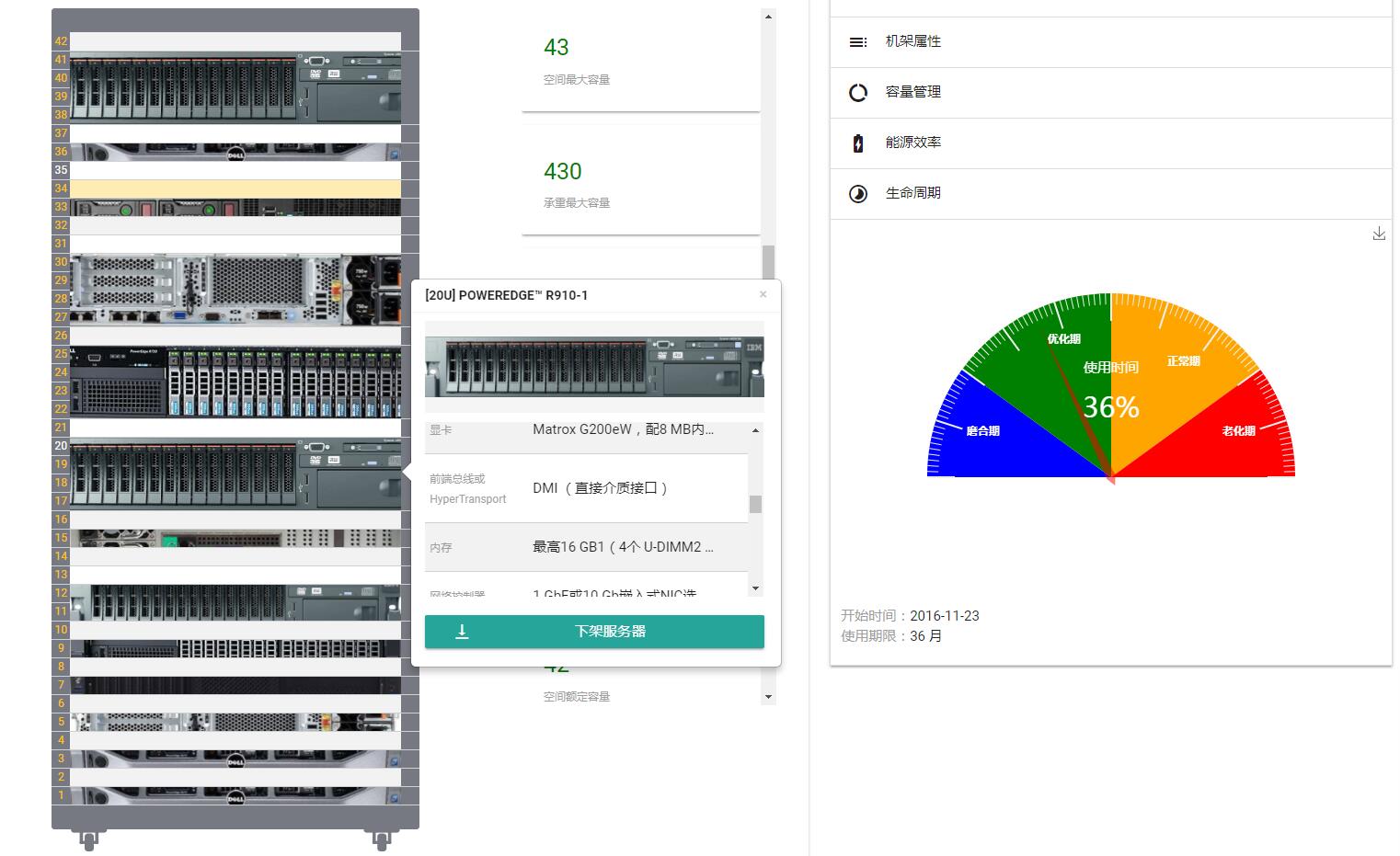Image resolution: width=1400 pixels, height=856 pixels.
Task: Open the 机架属性 section
Action: click(x=1110, y=41)
